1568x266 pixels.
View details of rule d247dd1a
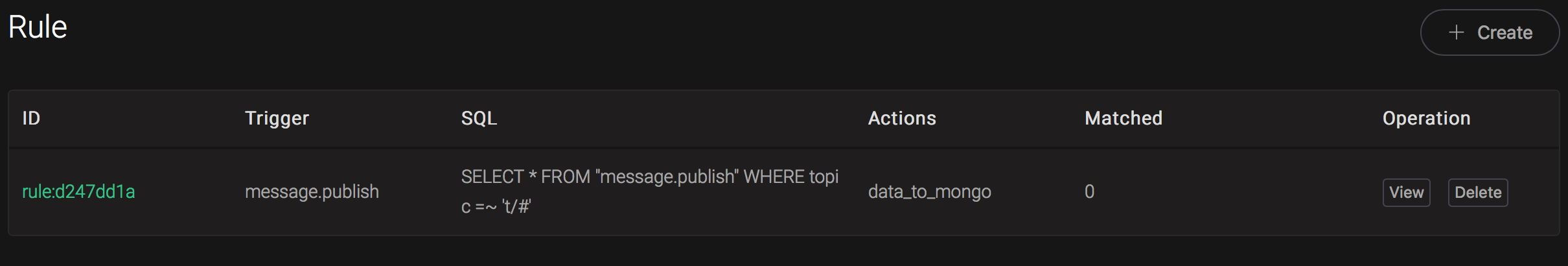coord(1406,193)
